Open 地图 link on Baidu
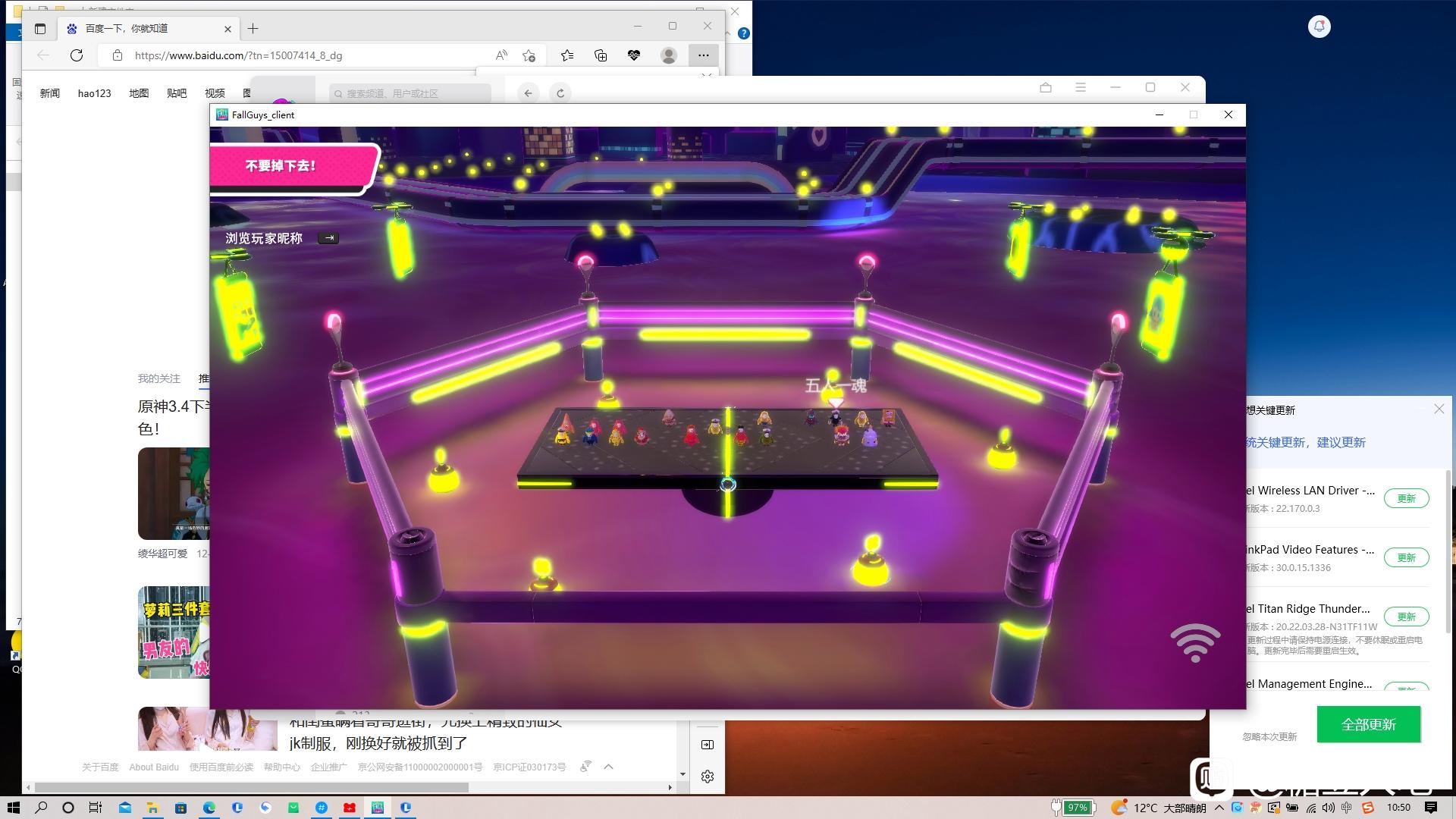 tap(139, 93)
